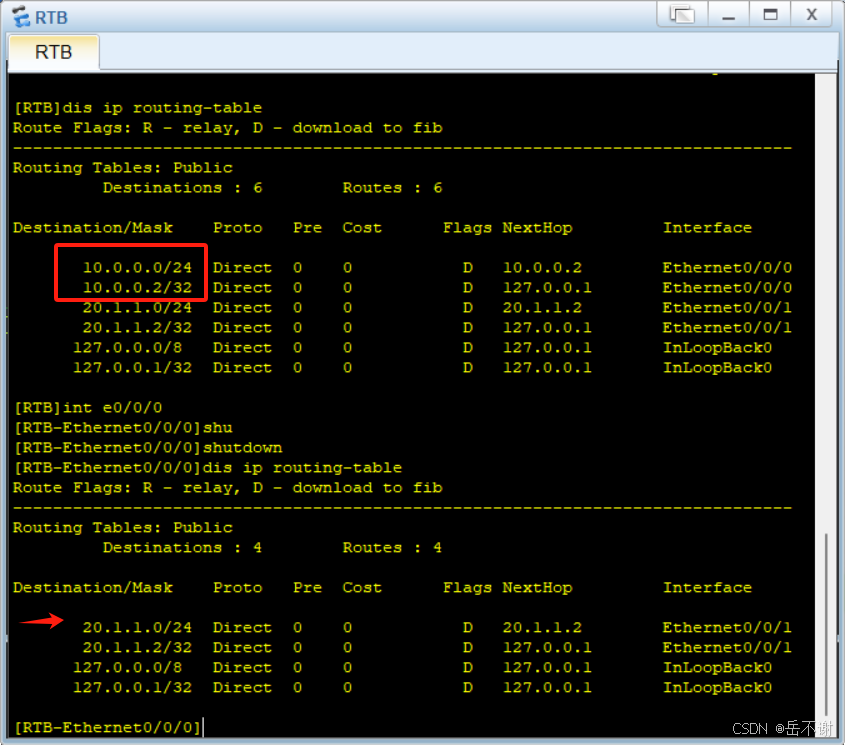Screen dimensions: 845x745
Task: Click '10.0.0.0/24' destination entry
Action: point(137,267)
